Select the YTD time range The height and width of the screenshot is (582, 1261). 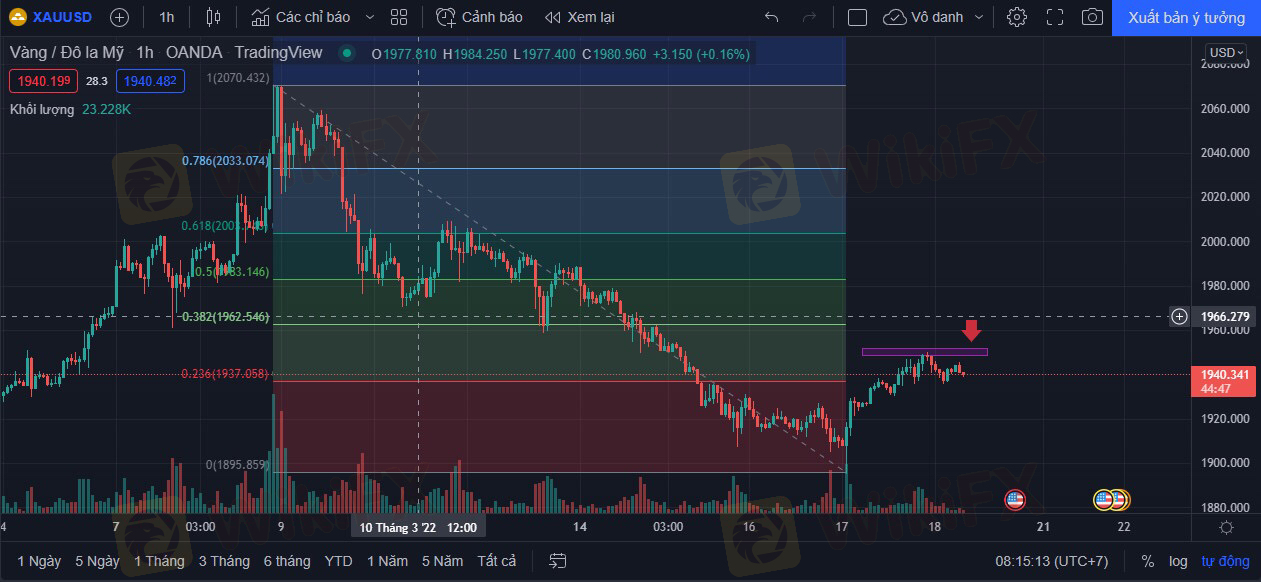(x=338, y=561)
